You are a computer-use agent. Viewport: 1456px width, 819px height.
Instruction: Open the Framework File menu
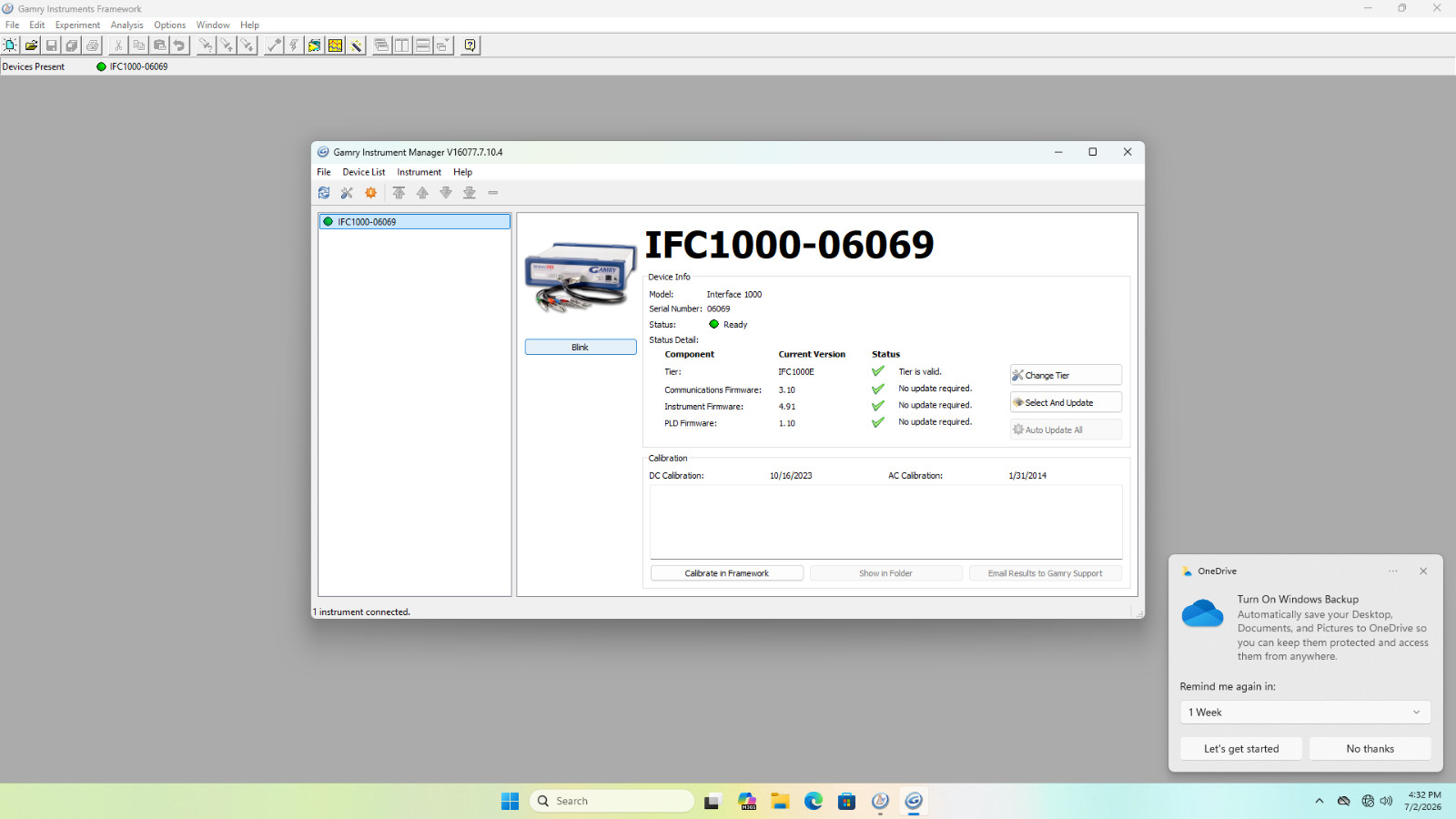tap(13, 25)
